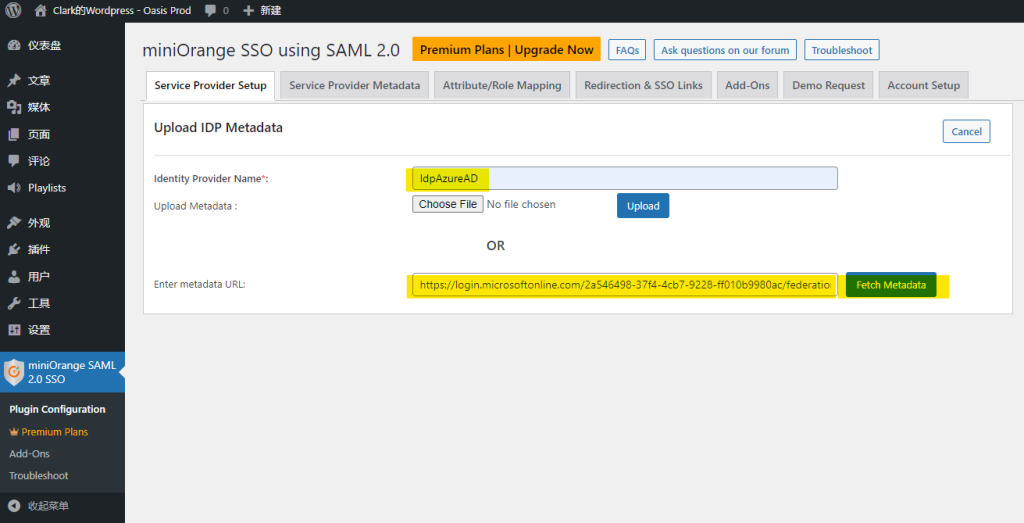Click the plus icon to add new content
This screenshot has width=1024, height=523.
(248, 11)
